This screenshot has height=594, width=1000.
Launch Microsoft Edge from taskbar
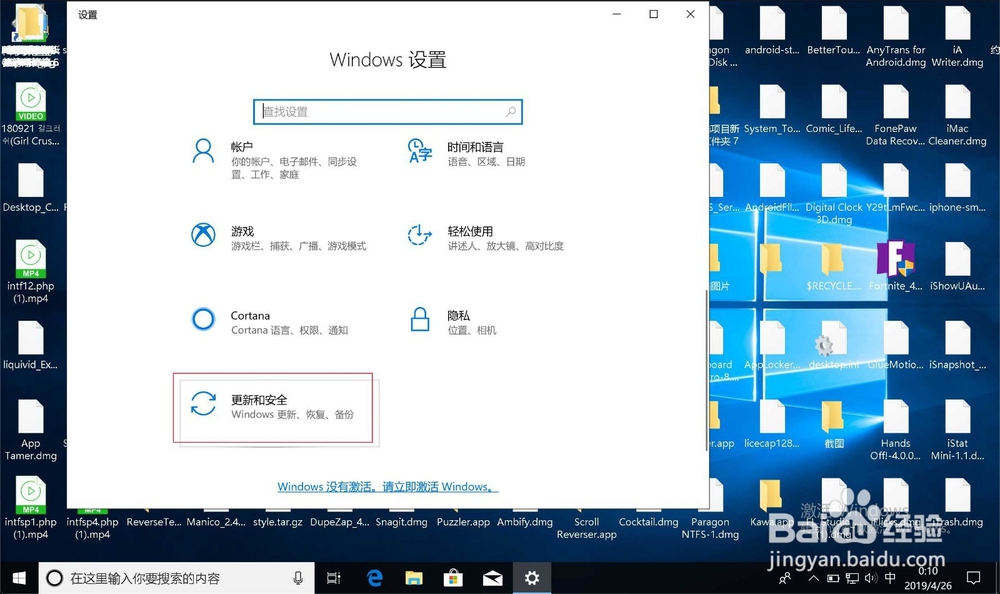(374, 578)
